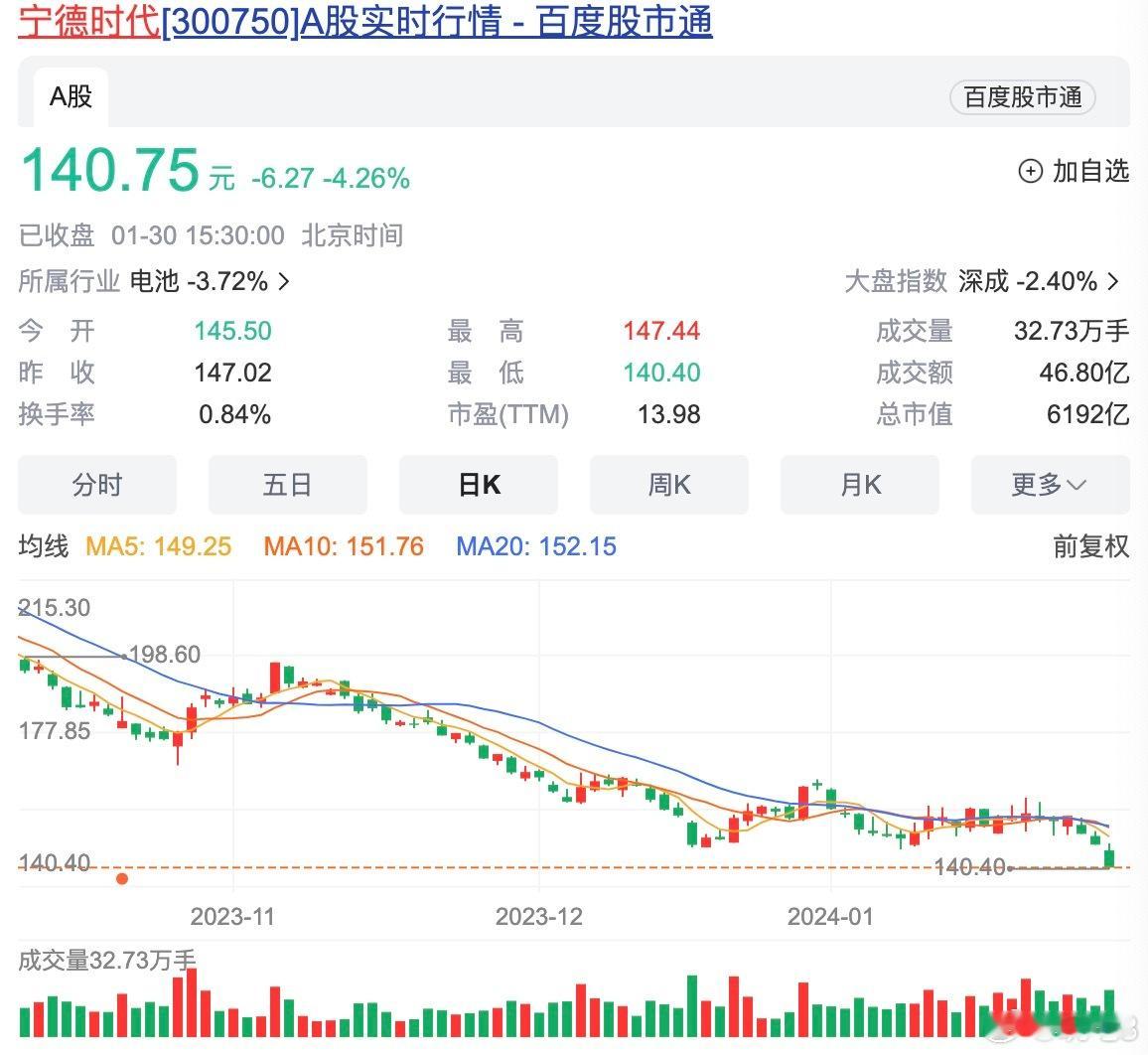Select the 日K chart tab
1148x1055 pixels.
478,484
